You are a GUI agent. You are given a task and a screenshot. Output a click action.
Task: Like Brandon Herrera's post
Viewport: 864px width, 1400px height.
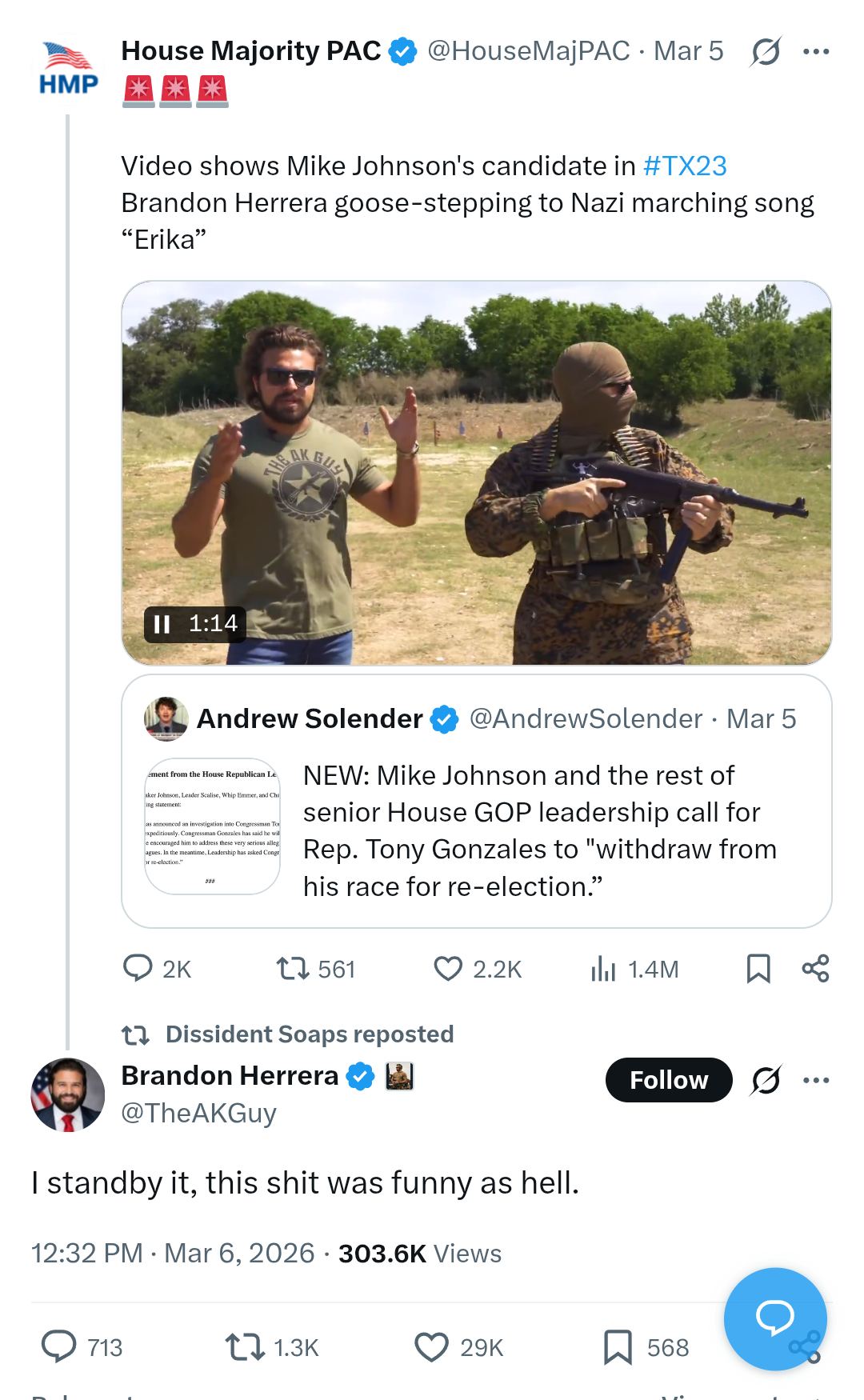(x=432, y=1347)
